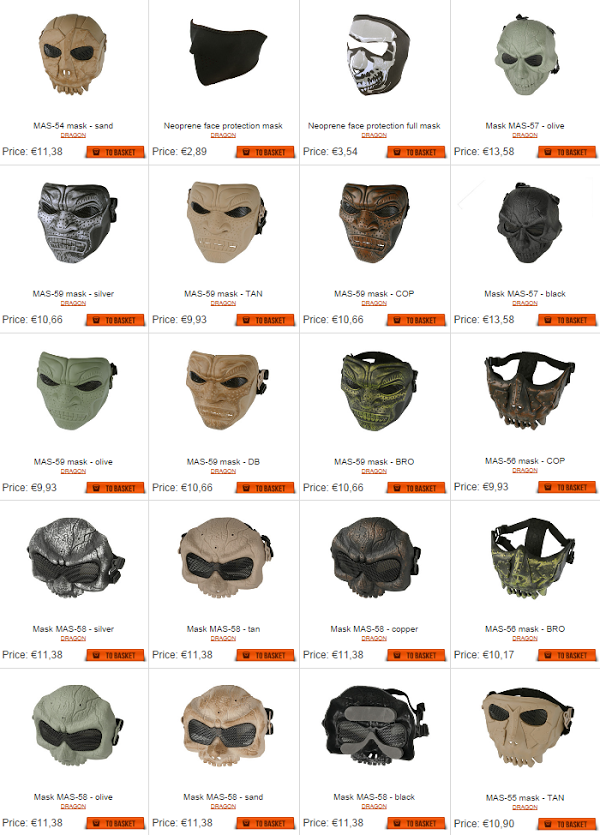Click basket icon for MAS-59 mask silver
The image size is (600, 835).
pyautogui.click(x=96, y=321)
